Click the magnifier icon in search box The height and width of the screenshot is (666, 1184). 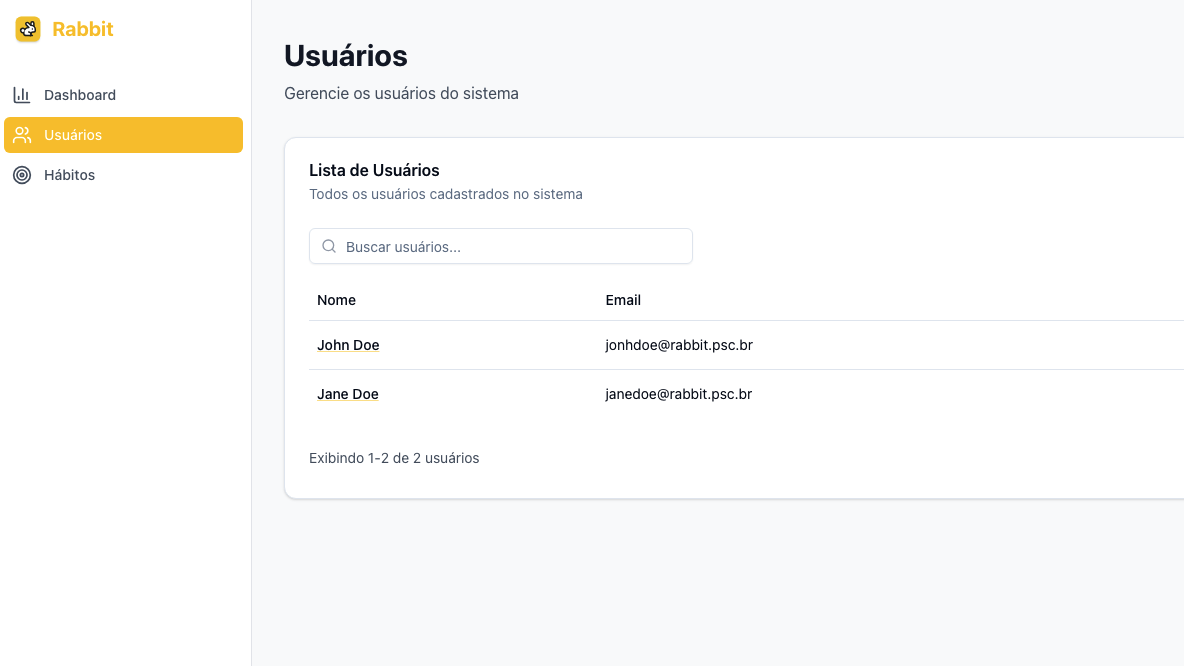point(329,246)
